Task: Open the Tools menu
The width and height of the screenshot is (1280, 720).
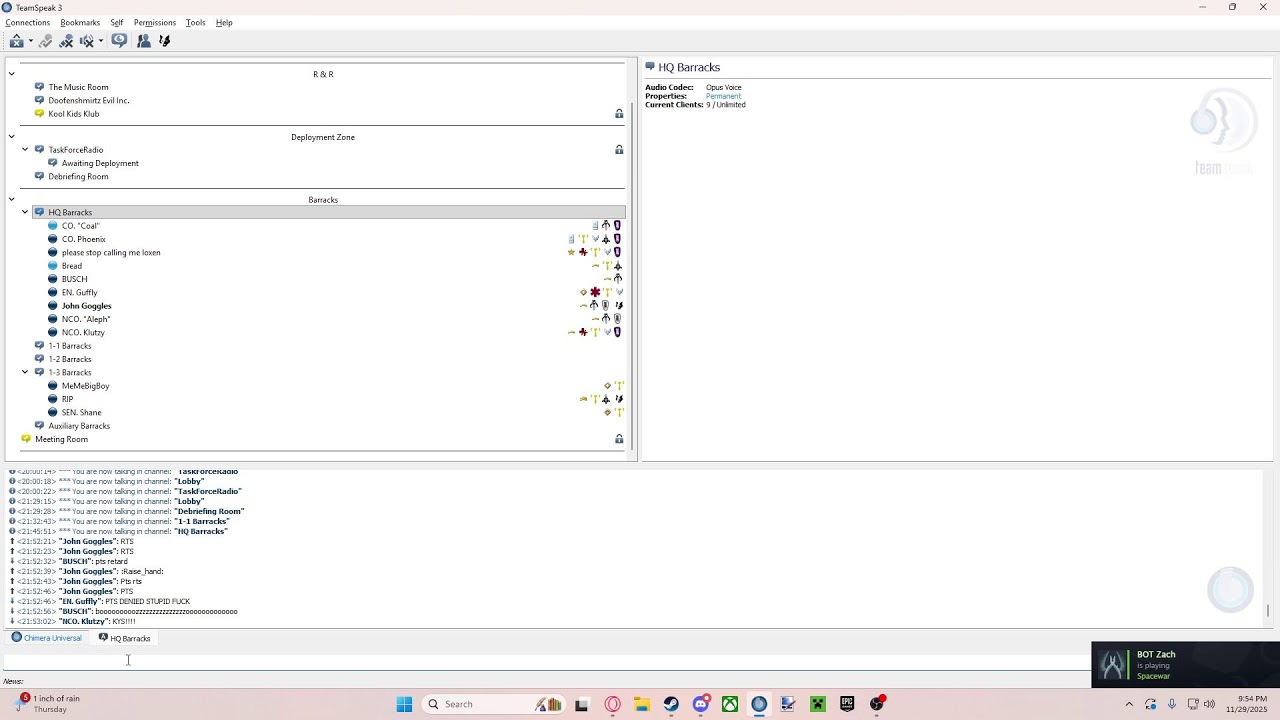Action: [x=195, y=22]
